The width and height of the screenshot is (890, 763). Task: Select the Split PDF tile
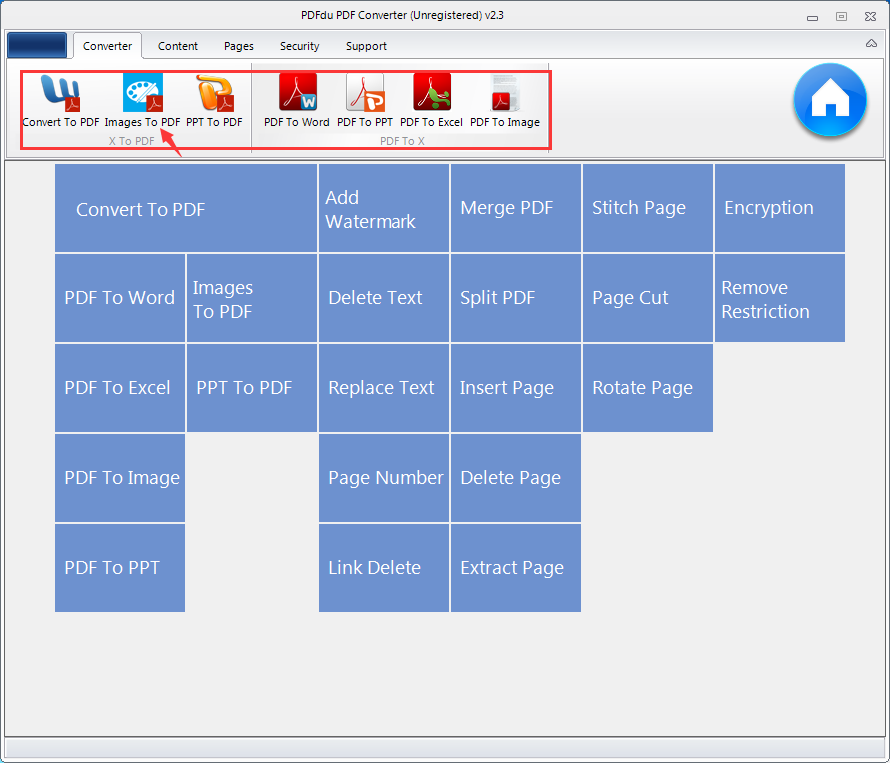point(515,297)
